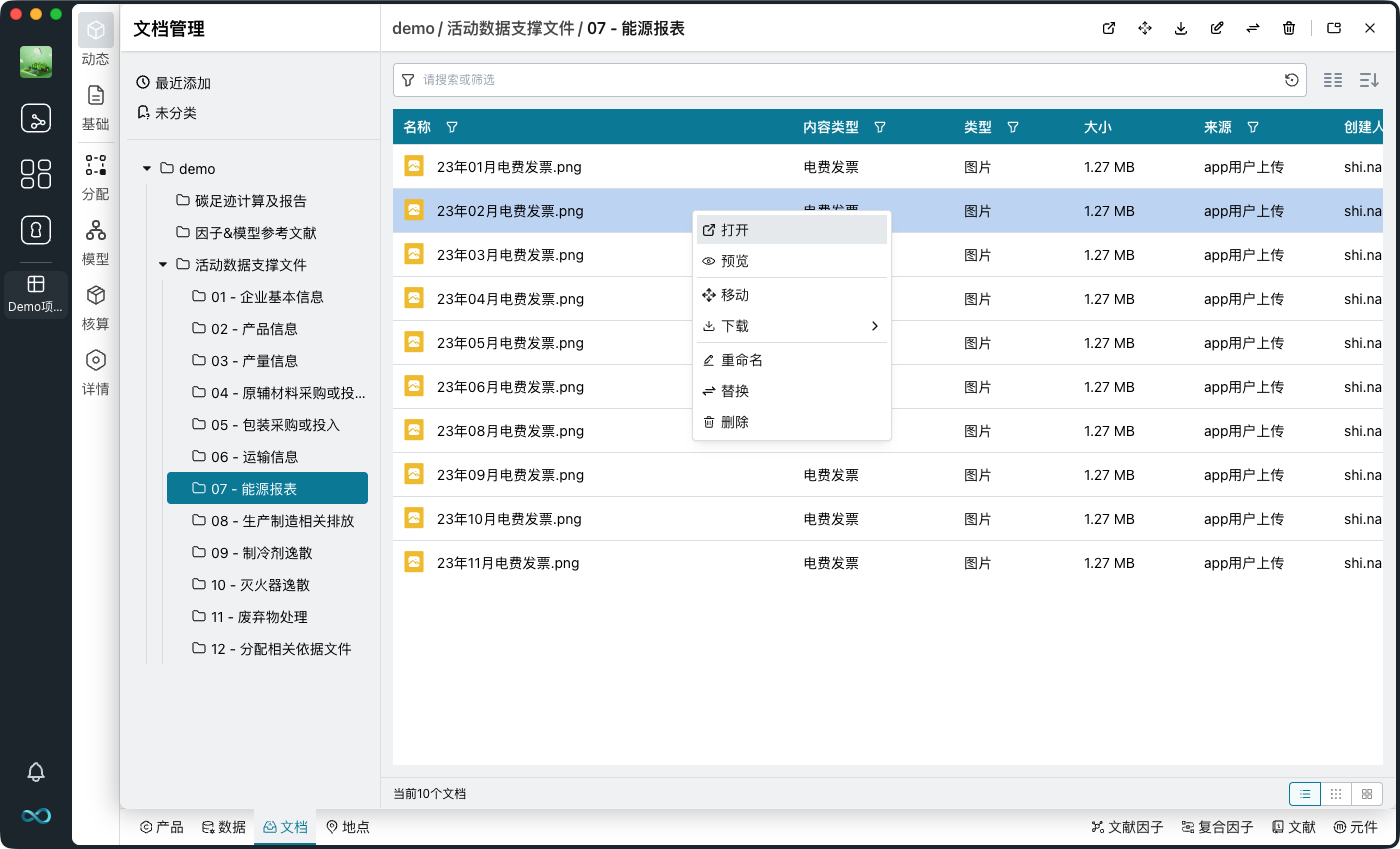1400x849 pixels.
Task: Toggle the filter on the 名称 column
Action: coord(452,127)
